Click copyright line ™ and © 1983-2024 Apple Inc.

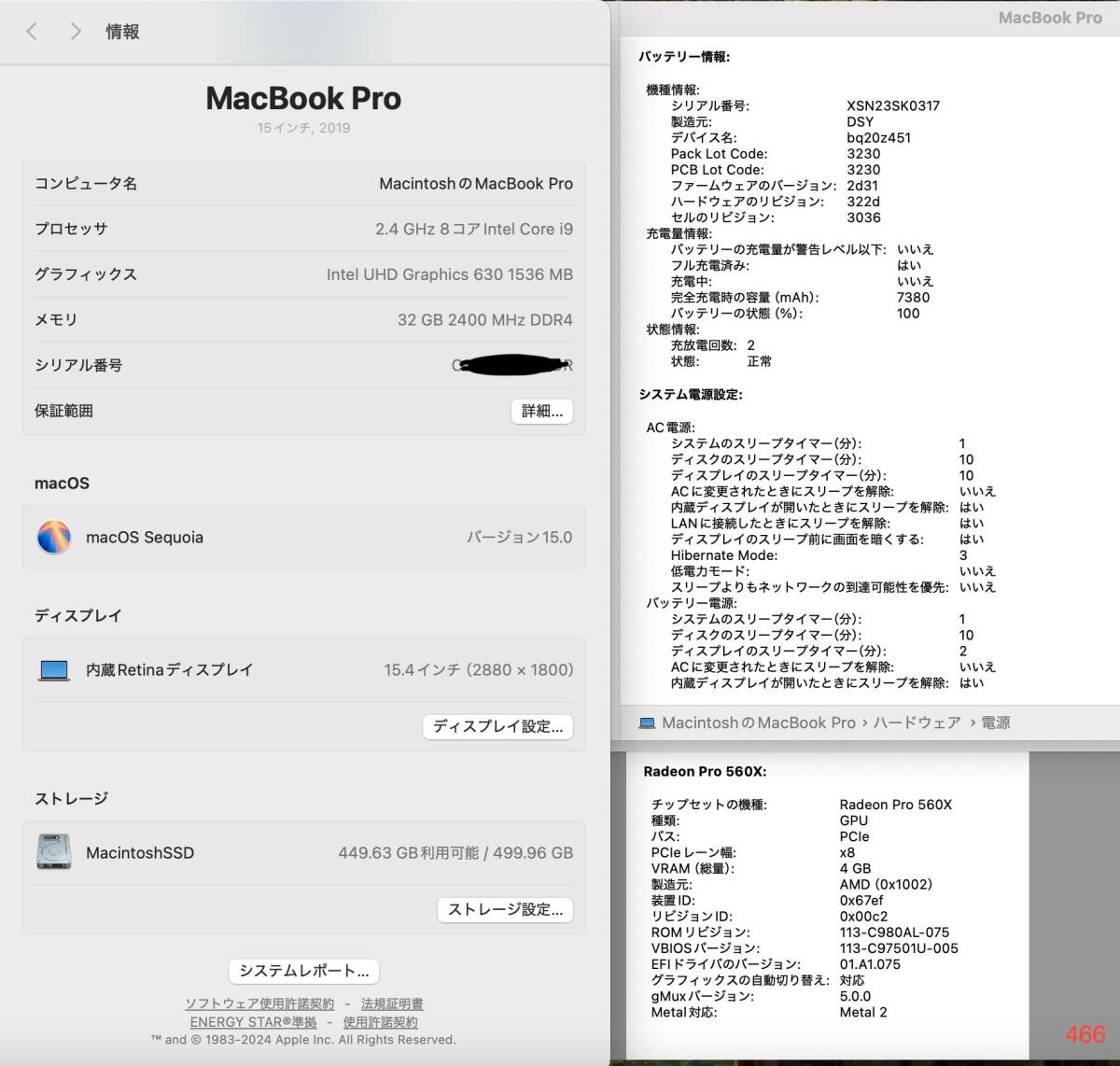tap(303, 1039)
